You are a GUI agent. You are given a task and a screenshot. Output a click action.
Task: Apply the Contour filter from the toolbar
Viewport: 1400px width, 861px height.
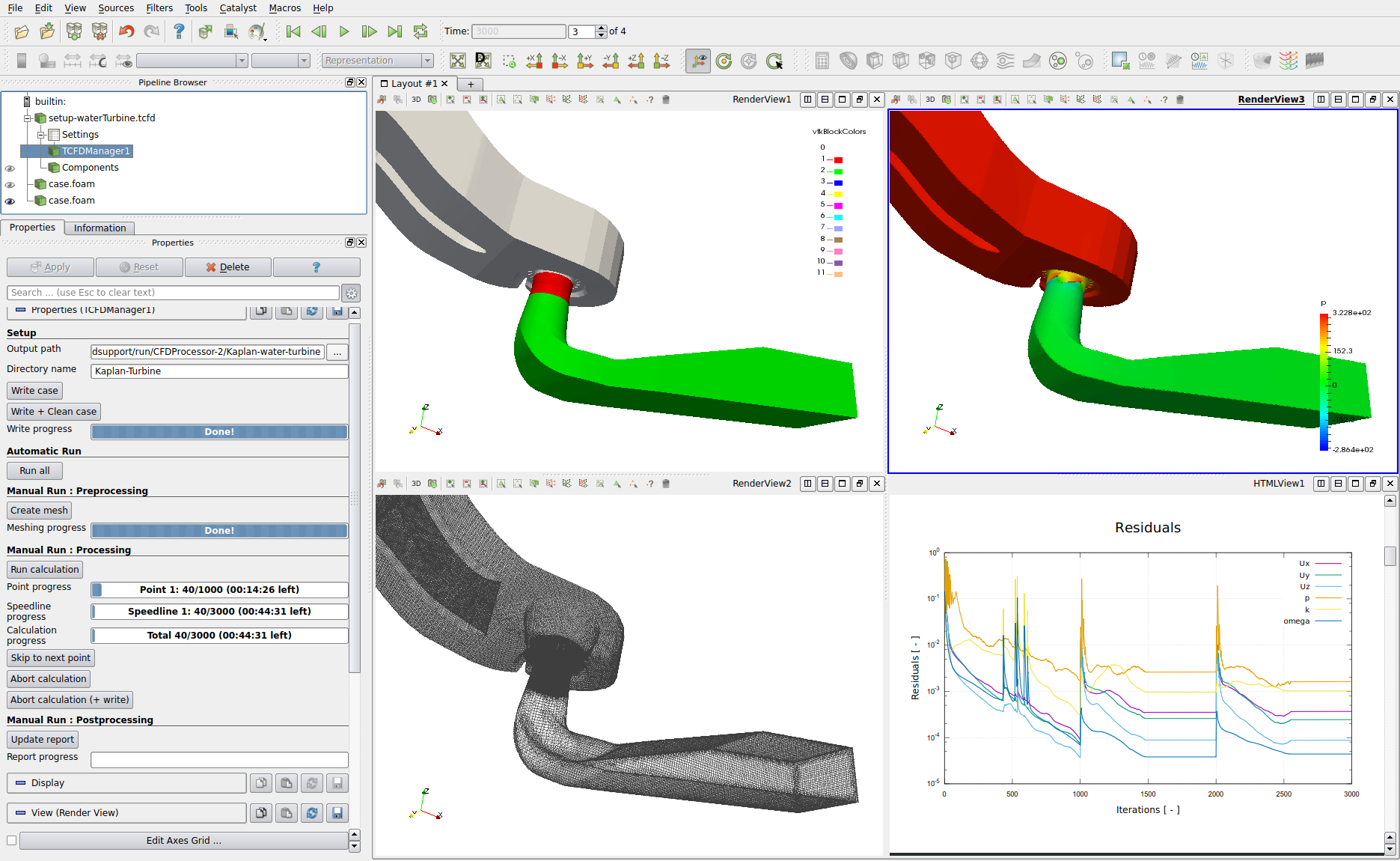coord(849,61)
